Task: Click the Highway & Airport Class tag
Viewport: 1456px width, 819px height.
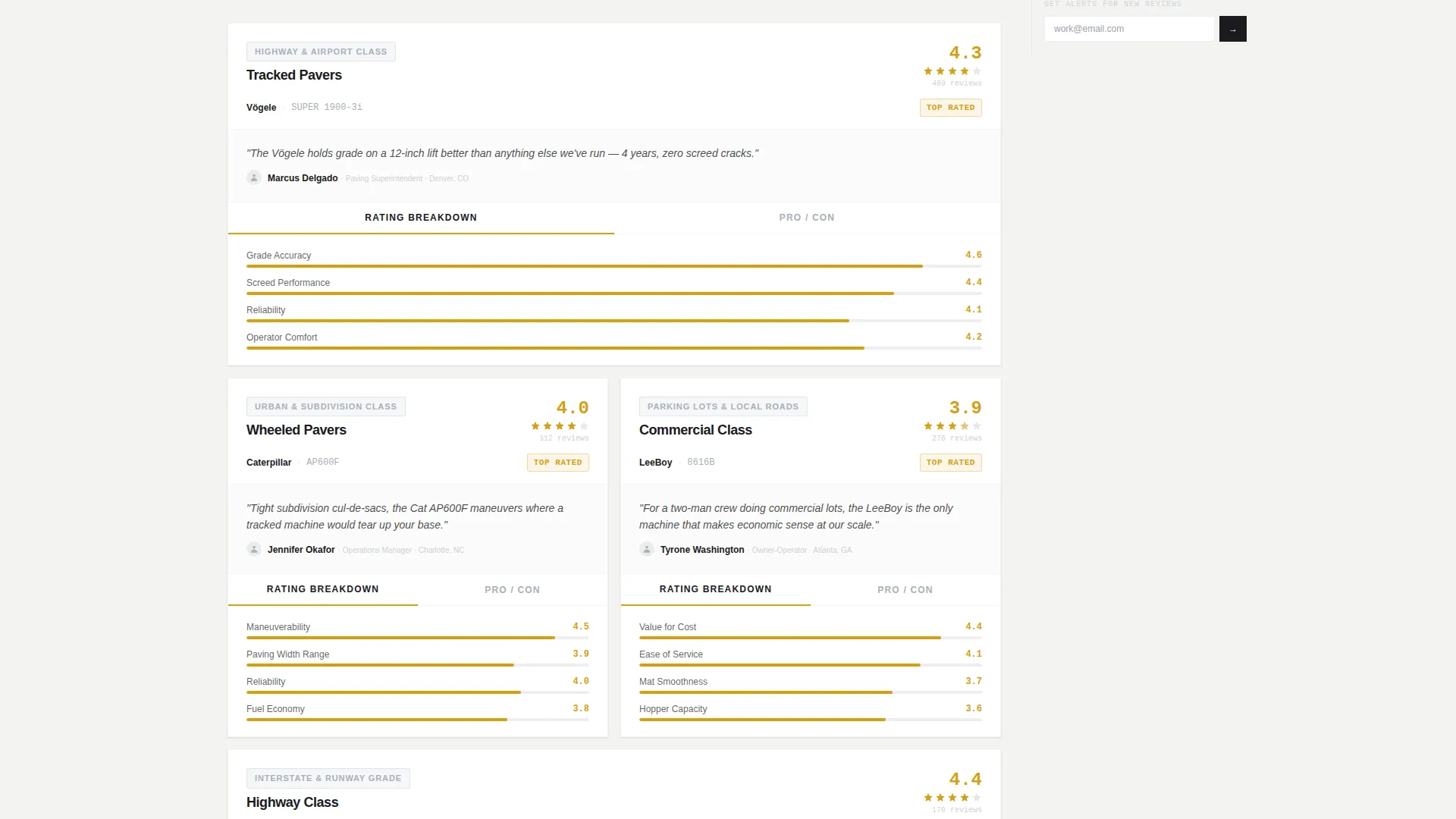Action: point(321,52)
